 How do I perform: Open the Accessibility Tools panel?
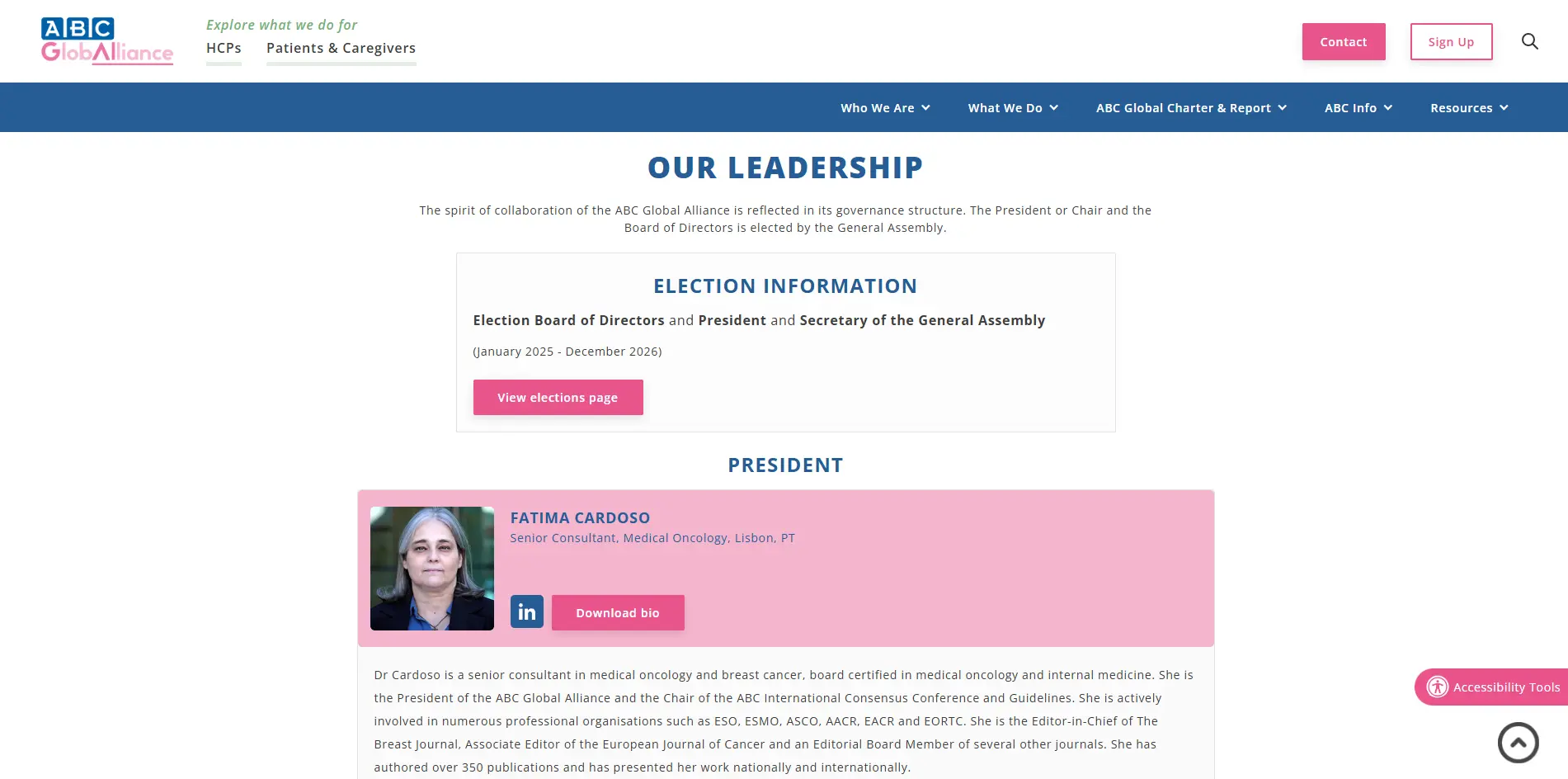pos(1505,687)
